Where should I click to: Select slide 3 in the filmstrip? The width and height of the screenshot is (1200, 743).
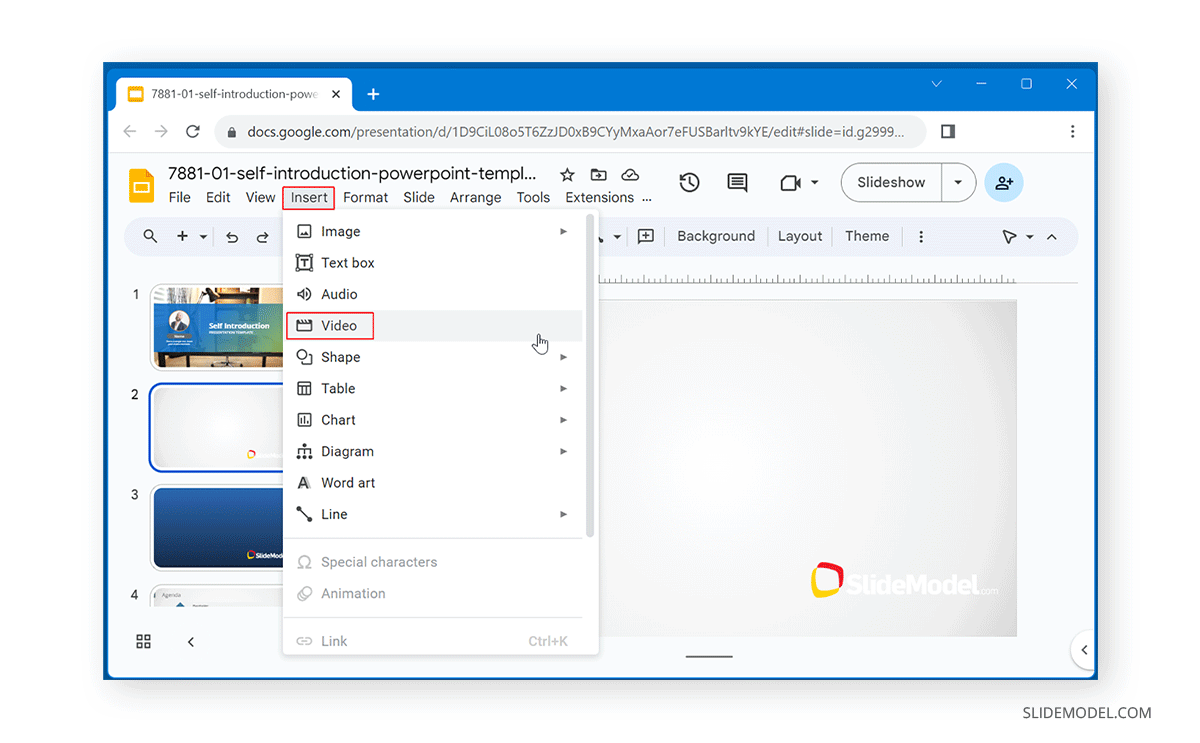click(218, 527)
